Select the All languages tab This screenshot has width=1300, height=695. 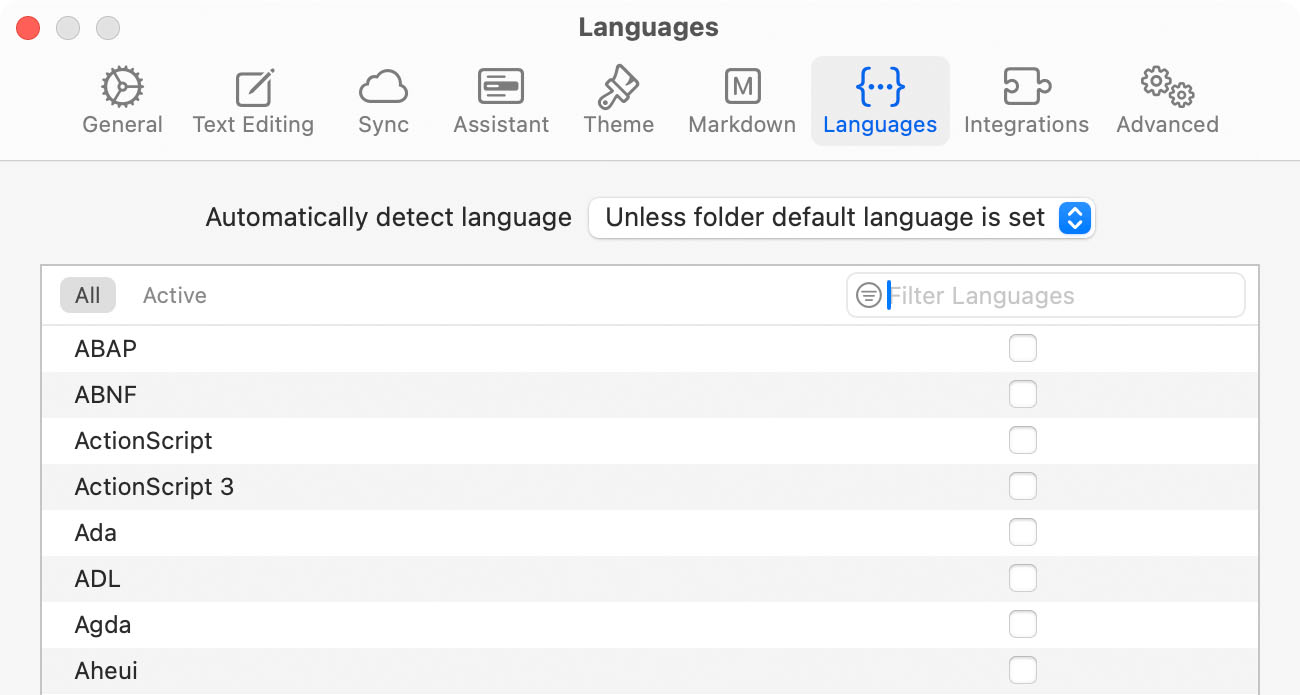point(87,295)
